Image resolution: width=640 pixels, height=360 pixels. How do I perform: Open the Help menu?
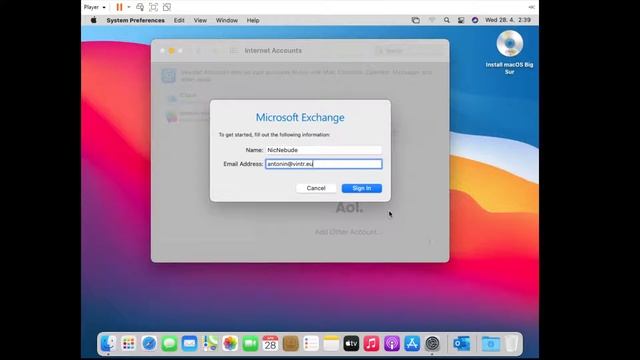tap(253, 20)
